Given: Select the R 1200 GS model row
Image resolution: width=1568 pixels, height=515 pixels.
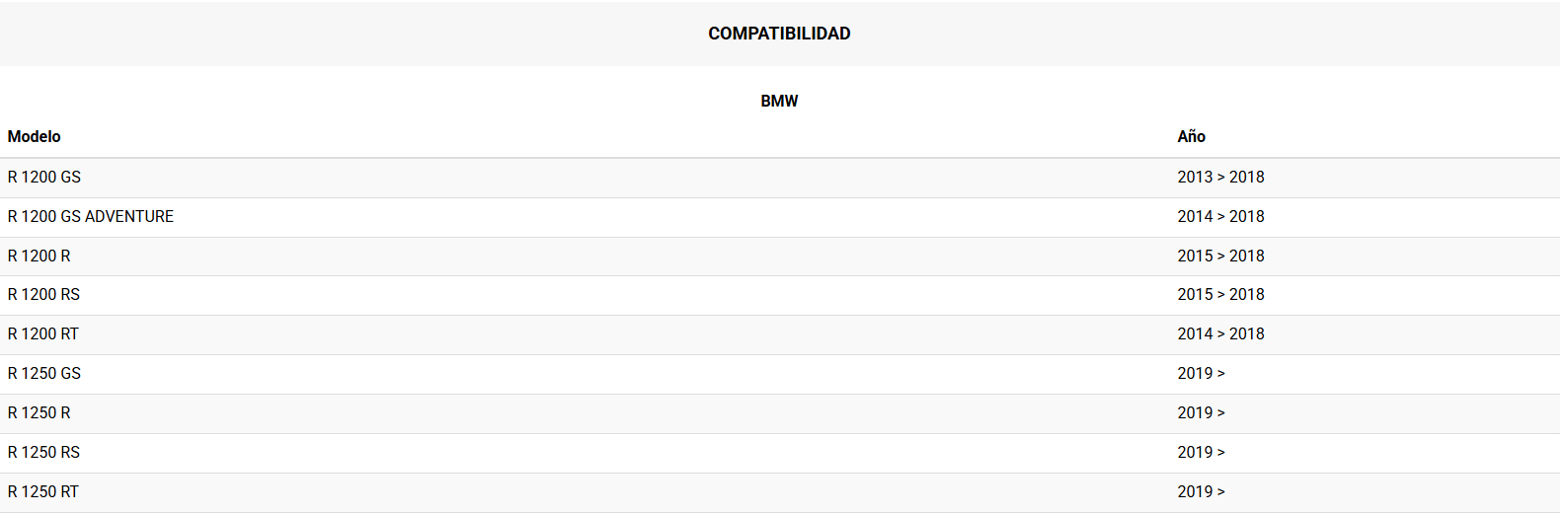Looking at the screenshot, I should click(x=44, y=177).
